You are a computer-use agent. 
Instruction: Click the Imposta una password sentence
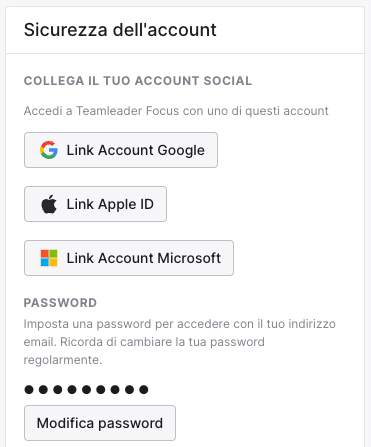[x=179, y=333]
